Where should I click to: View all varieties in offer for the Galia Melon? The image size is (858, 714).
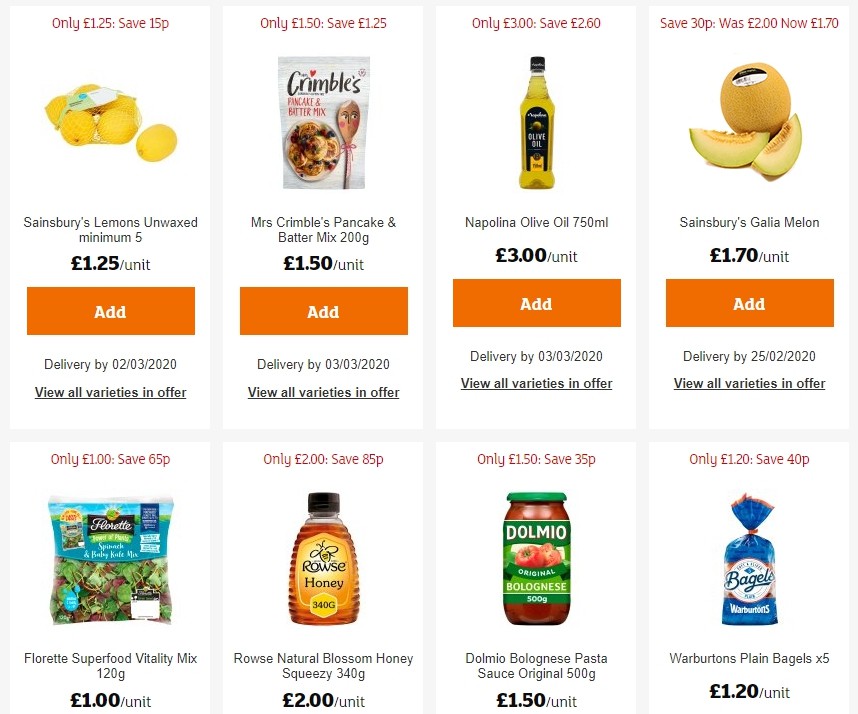(749, 383)
